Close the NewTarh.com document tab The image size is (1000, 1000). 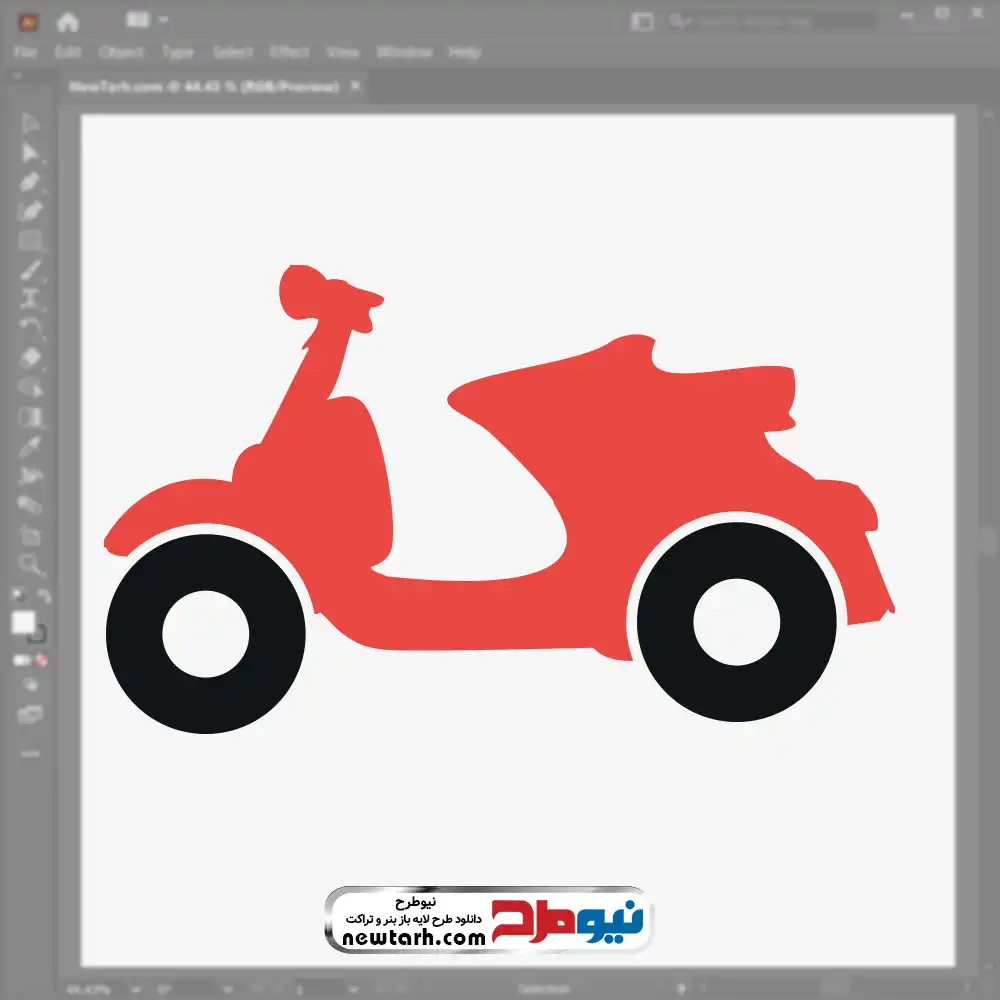[354, 87]
